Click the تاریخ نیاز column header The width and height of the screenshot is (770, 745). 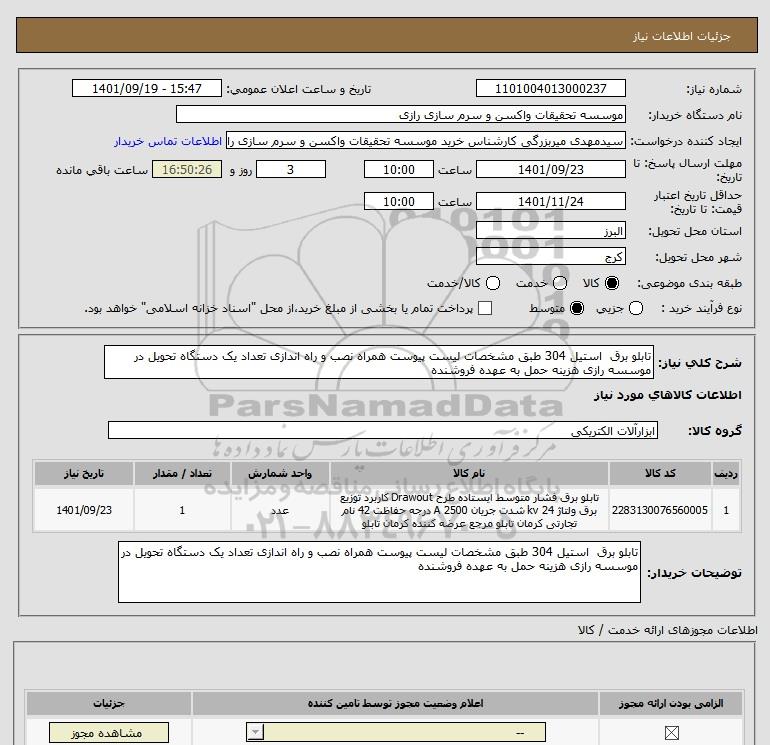point(84,473)
